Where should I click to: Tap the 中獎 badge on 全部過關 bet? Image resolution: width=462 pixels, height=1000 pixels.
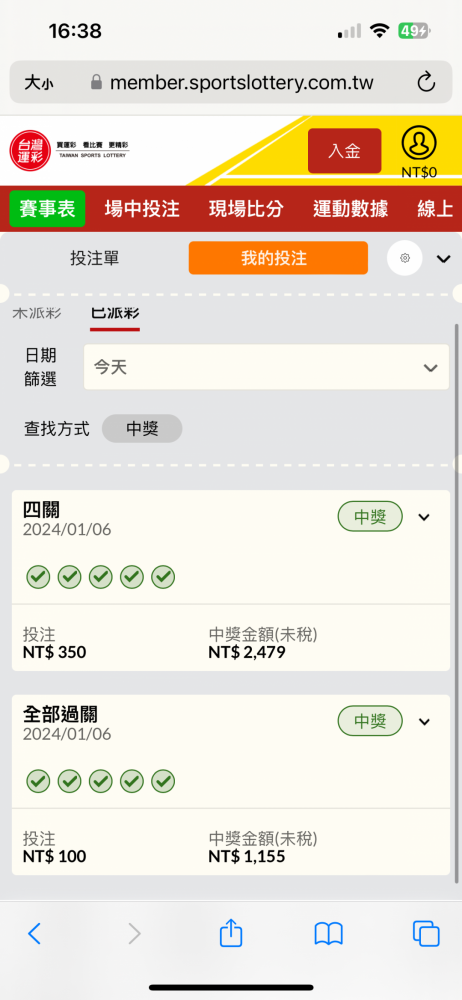370,721
